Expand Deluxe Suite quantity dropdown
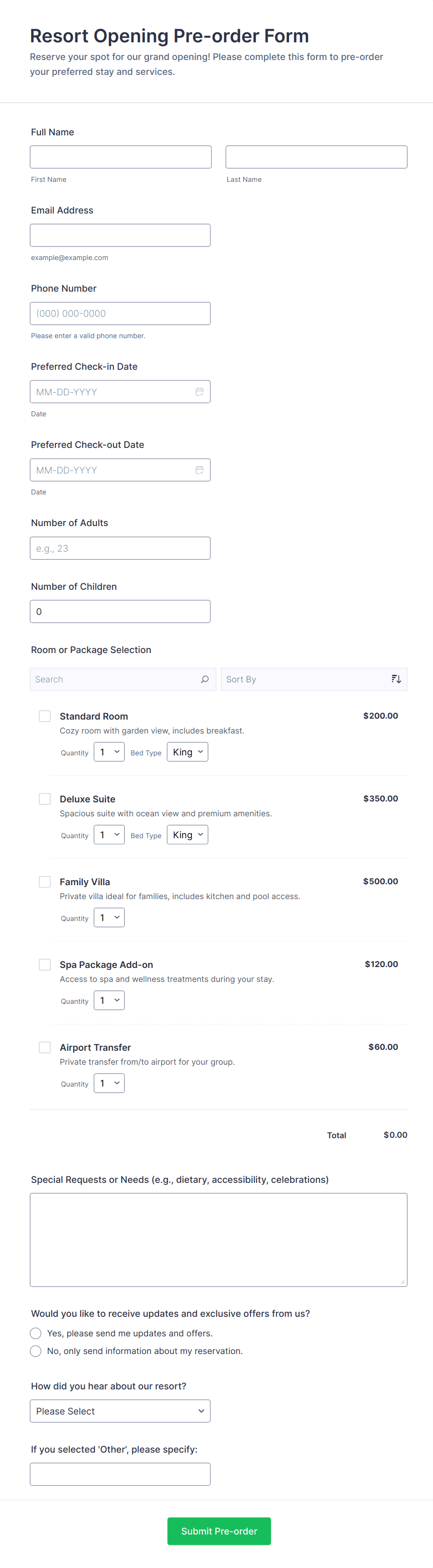This screenshot has width=433, height=1568. 109,835
